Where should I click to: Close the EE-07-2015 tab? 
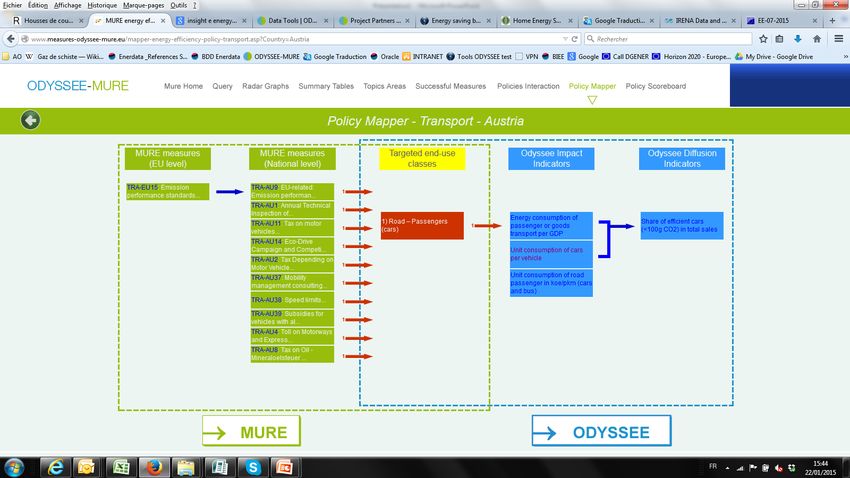pyautogui.click(x=815, y=21)
